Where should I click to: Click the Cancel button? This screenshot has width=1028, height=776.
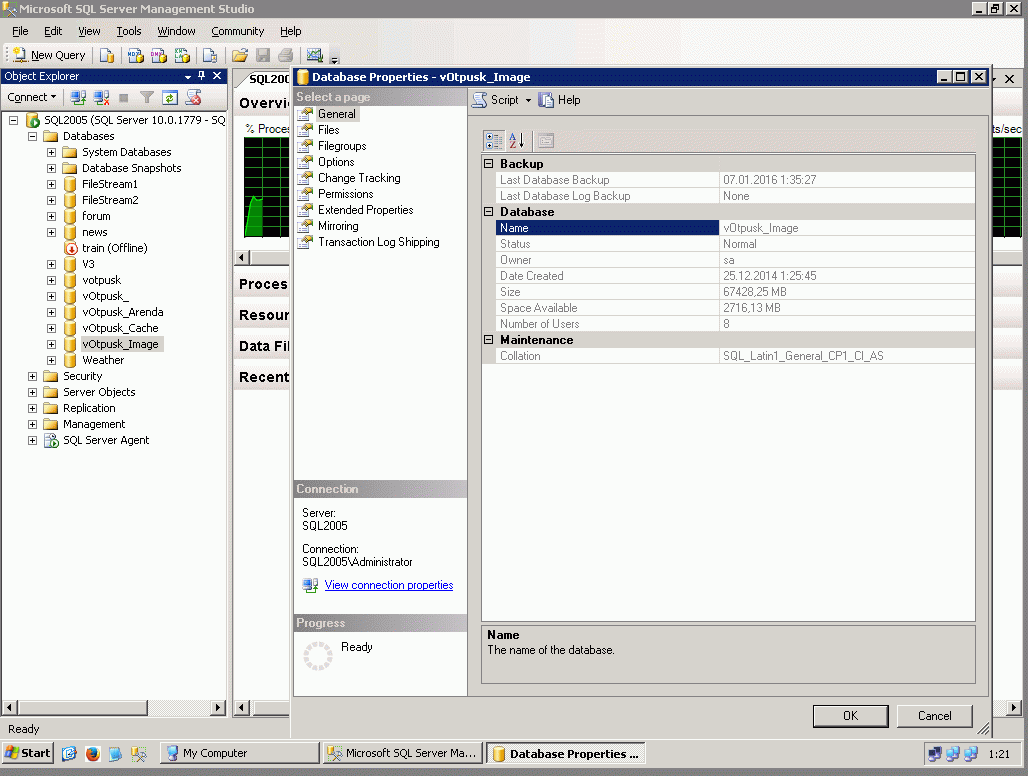coord(934,716)
